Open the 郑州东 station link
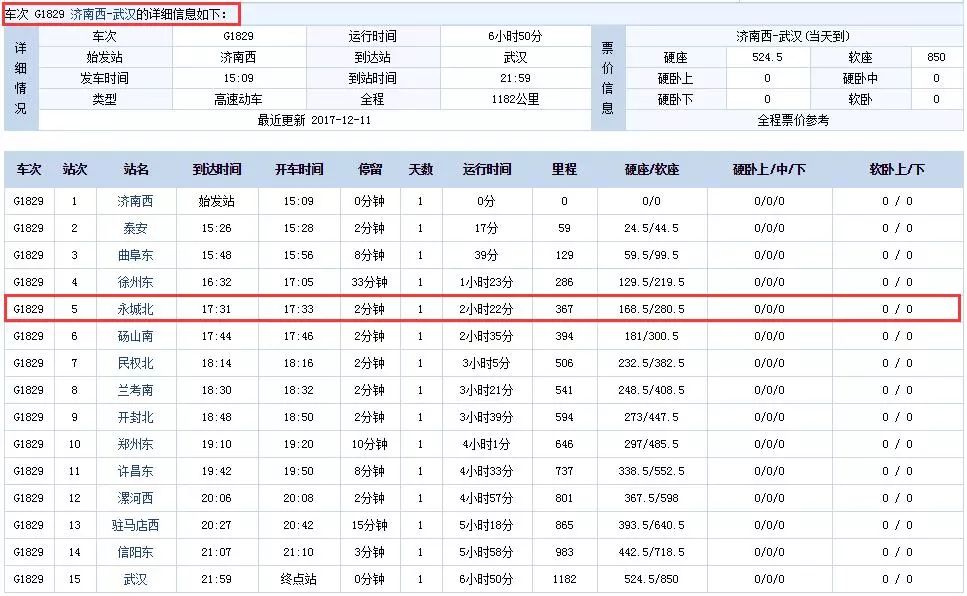Image resolution: width=967 pixels, height=596 pixels. (x=135, y=444)
